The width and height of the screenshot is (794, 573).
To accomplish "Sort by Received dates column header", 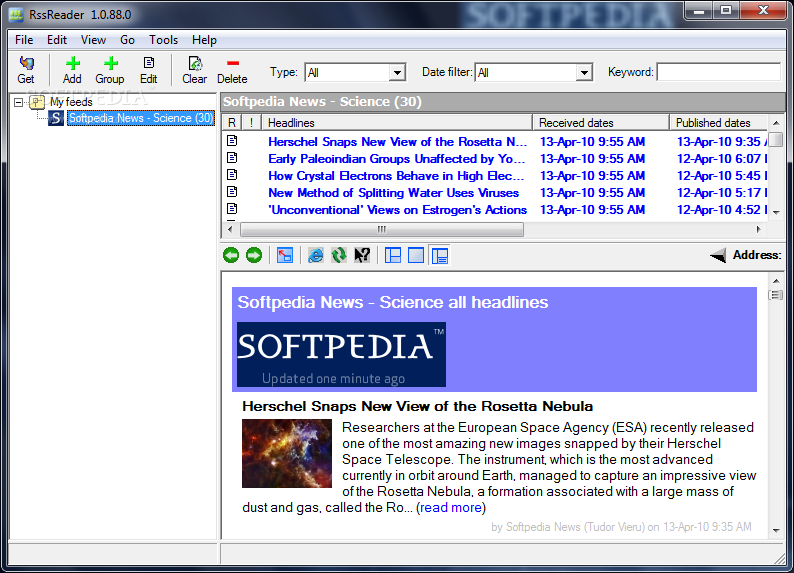I will (601, 122).
